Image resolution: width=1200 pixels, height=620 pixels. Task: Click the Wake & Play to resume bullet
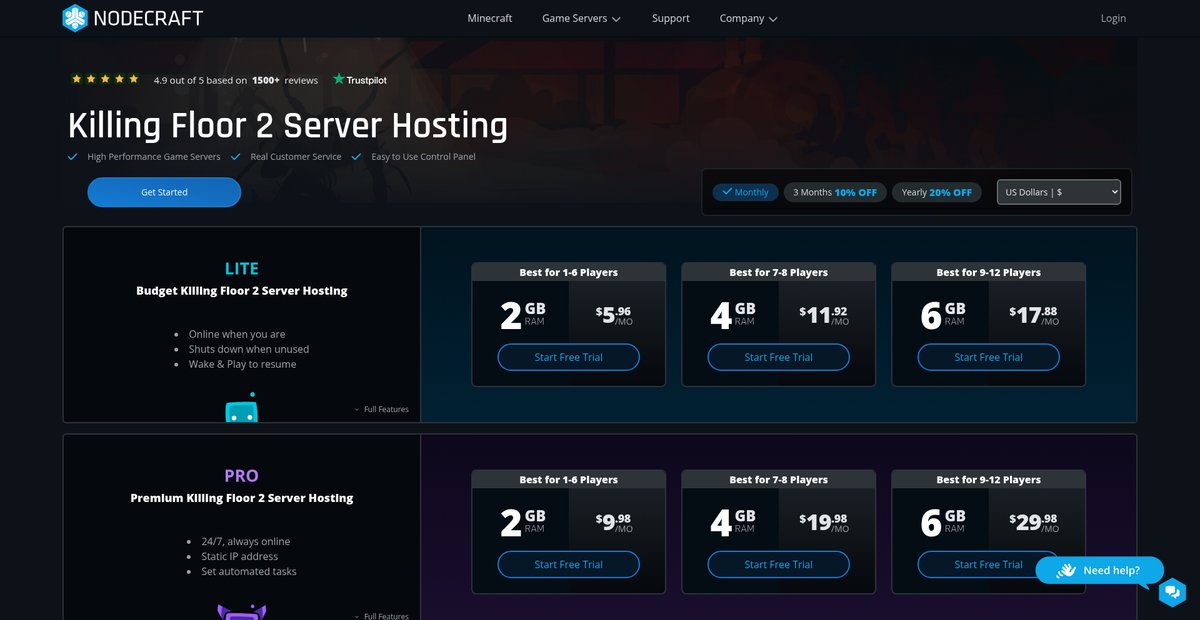coord(242,364)
